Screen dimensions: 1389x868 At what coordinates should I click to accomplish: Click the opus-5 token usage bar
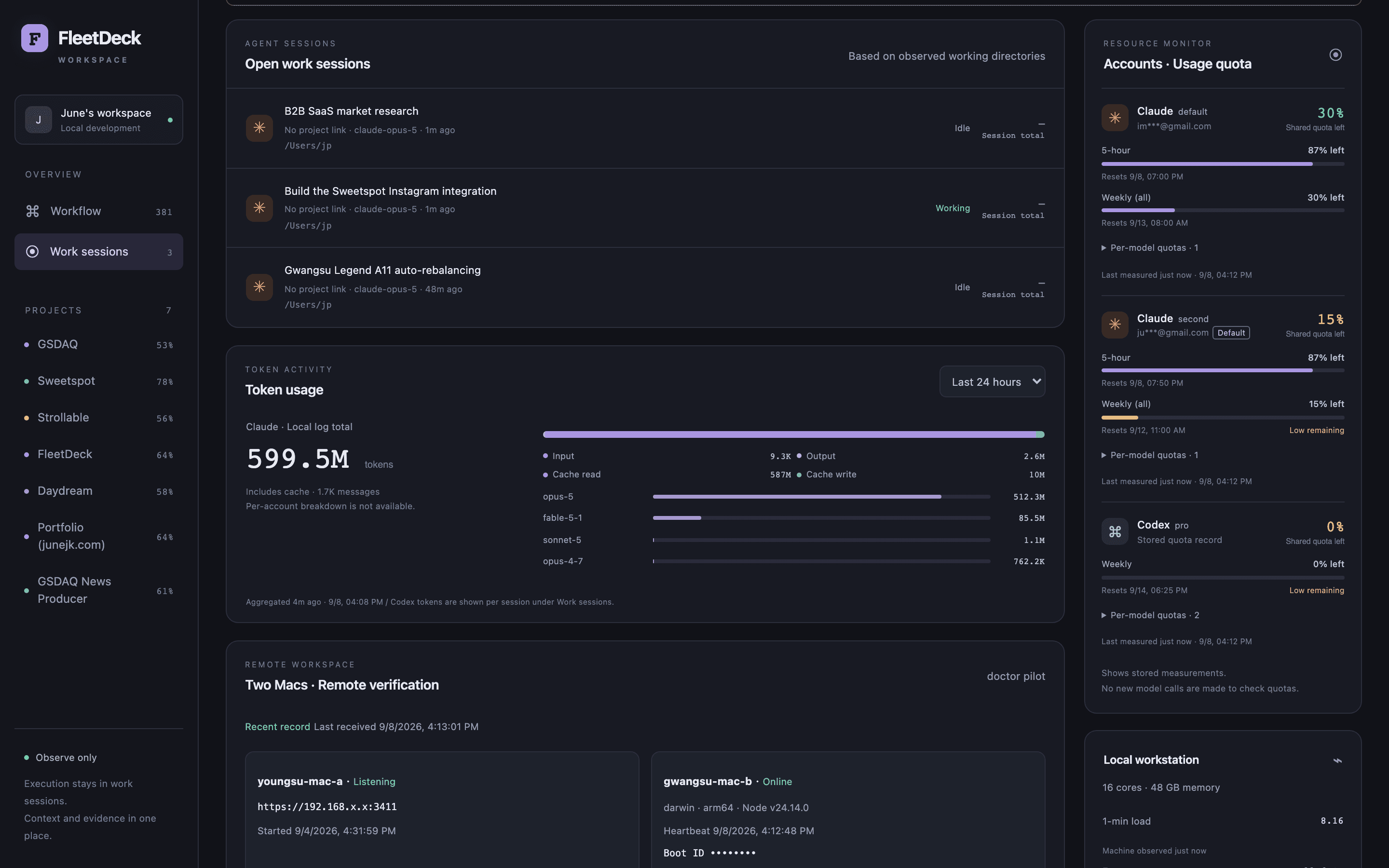pyautogui.click(x=821, y=497)
